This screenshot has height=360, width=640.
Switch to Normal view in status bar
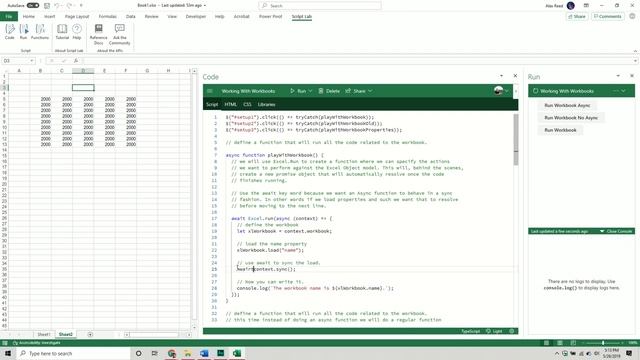(x=546, y=343)
